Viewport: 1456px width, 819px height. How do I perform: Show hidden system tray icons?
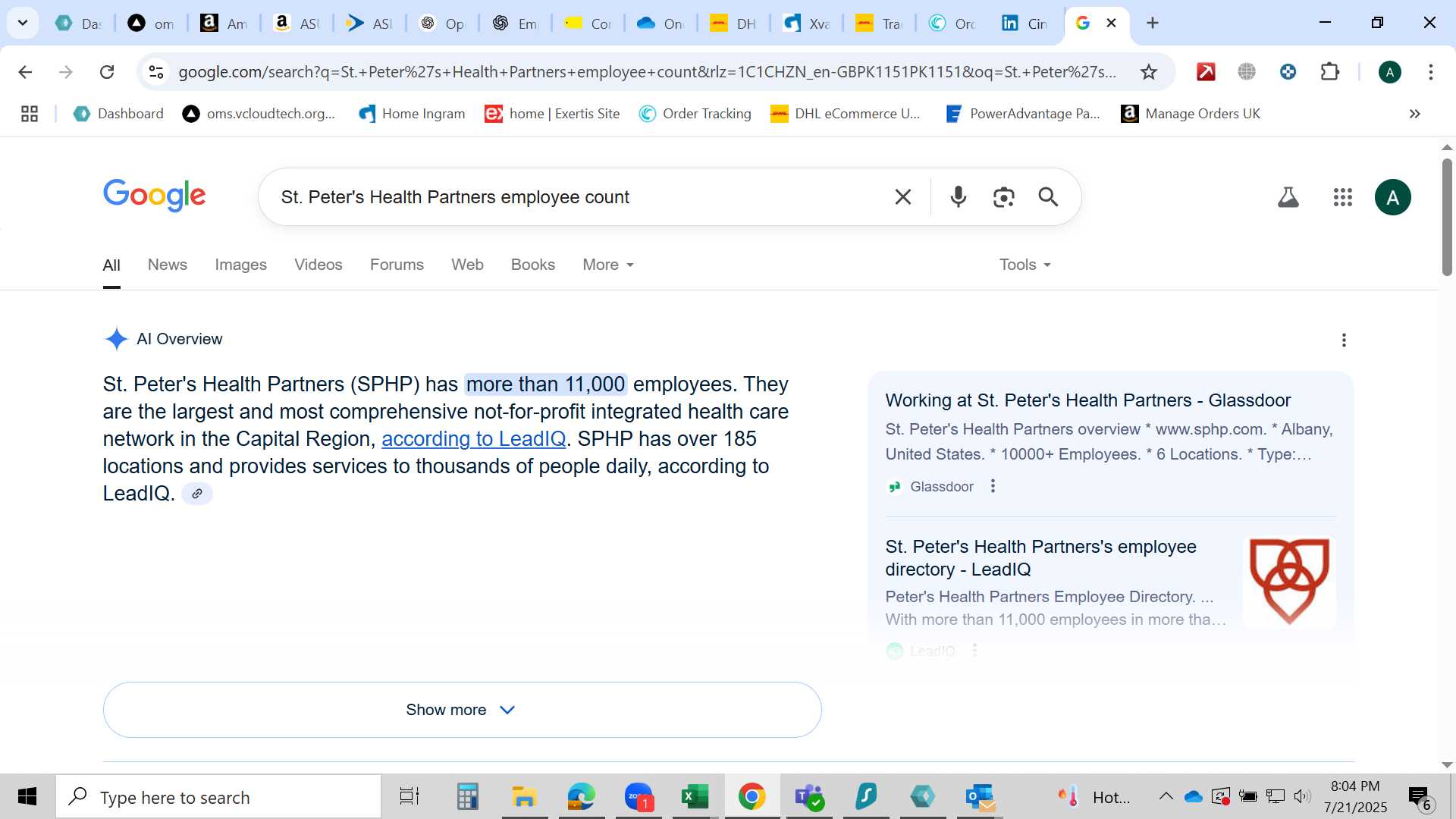pyautogui.click(x=1166, y=796)
